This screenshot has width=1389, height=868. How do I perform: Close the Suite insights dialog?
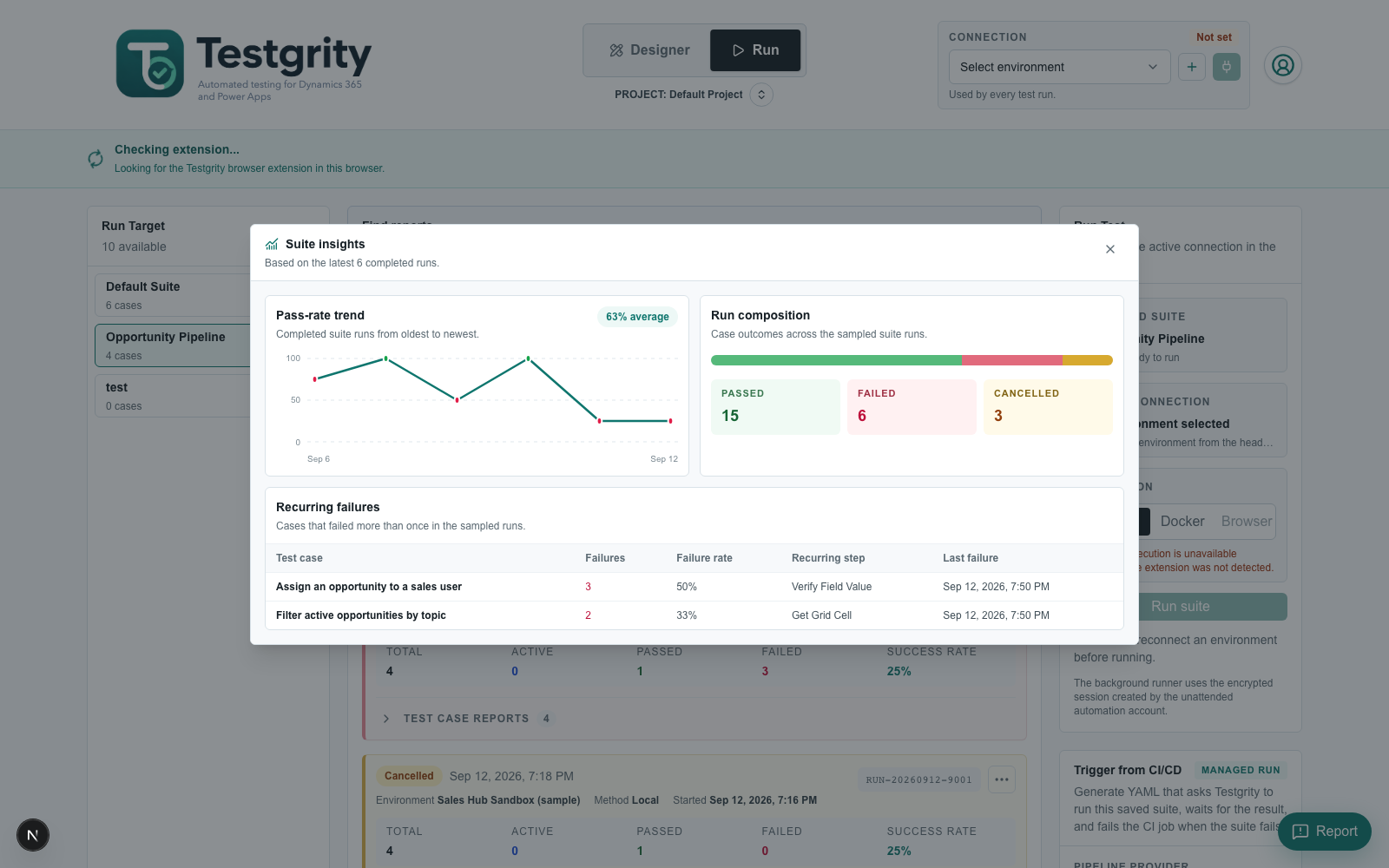1109,249
